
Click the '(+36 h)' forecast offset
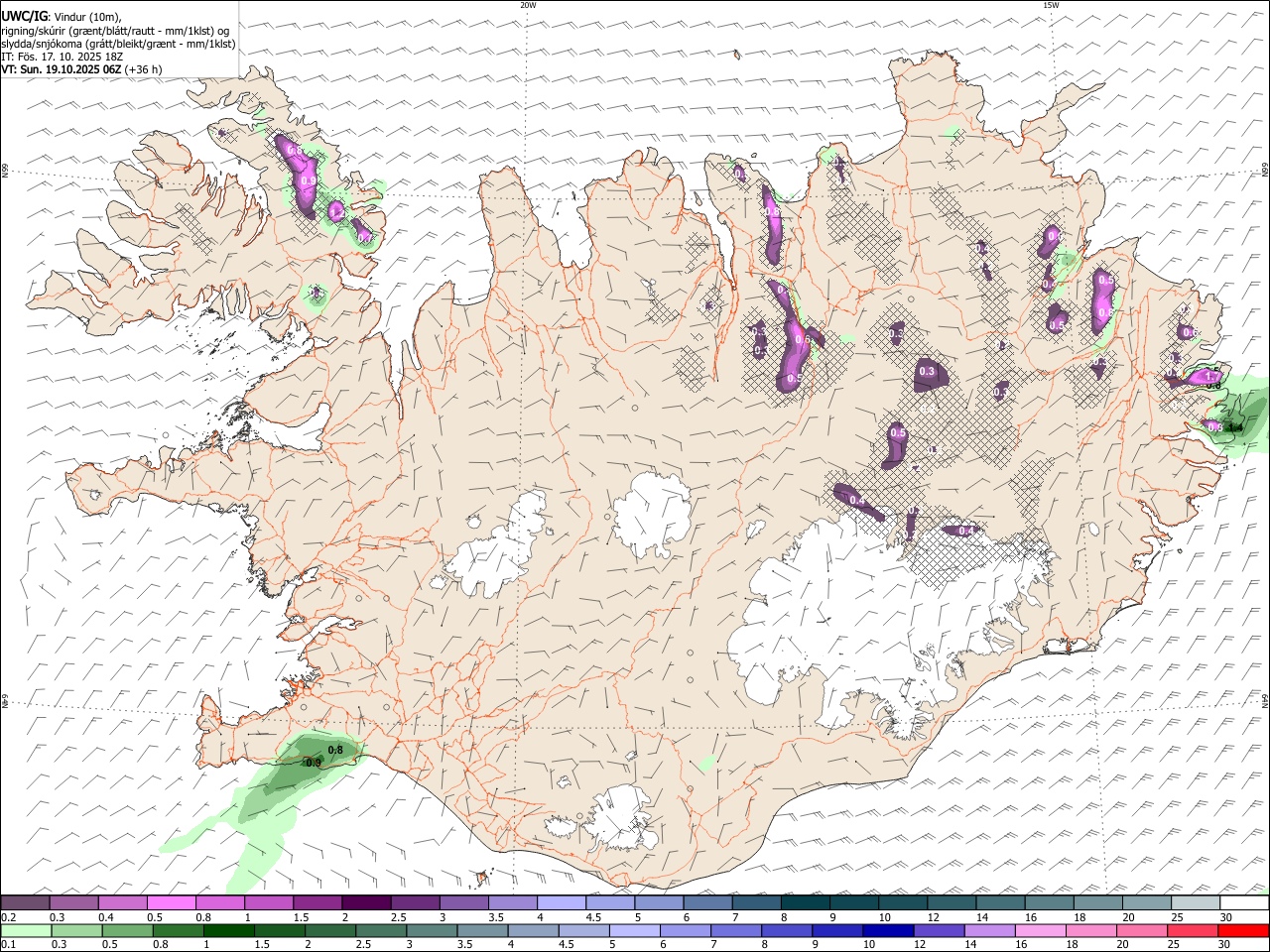(144, 69)
